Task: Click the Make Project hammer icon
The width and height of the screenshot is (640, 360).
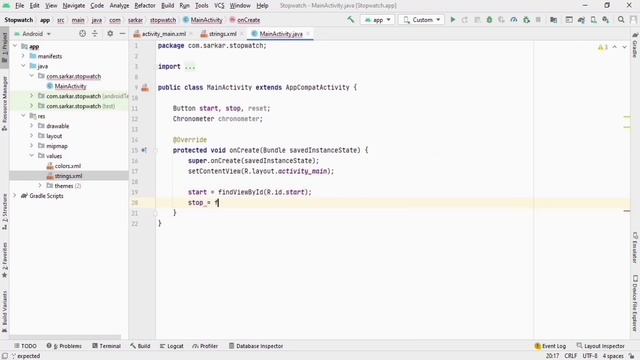Action: pyautogui.click(x=350, y=19)
